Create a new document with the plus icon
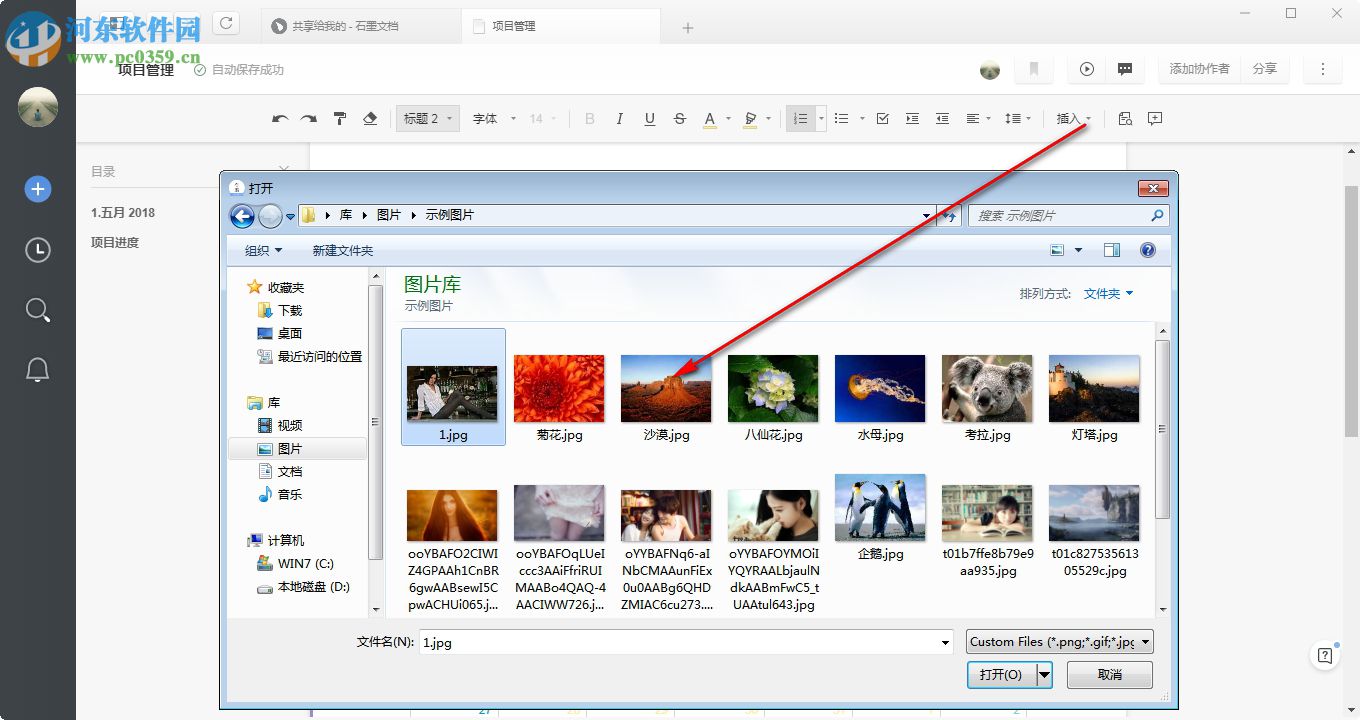Image resolution: width=1360 pixels, height=720 pixels. (x=38, y=189)
